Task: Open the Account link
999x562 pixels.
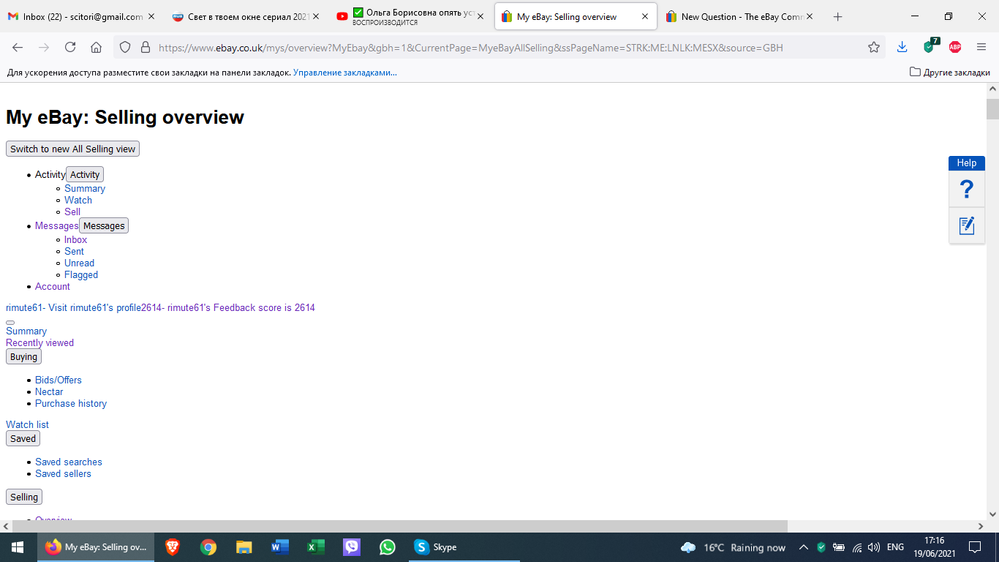Action: [x=52, y=286]
